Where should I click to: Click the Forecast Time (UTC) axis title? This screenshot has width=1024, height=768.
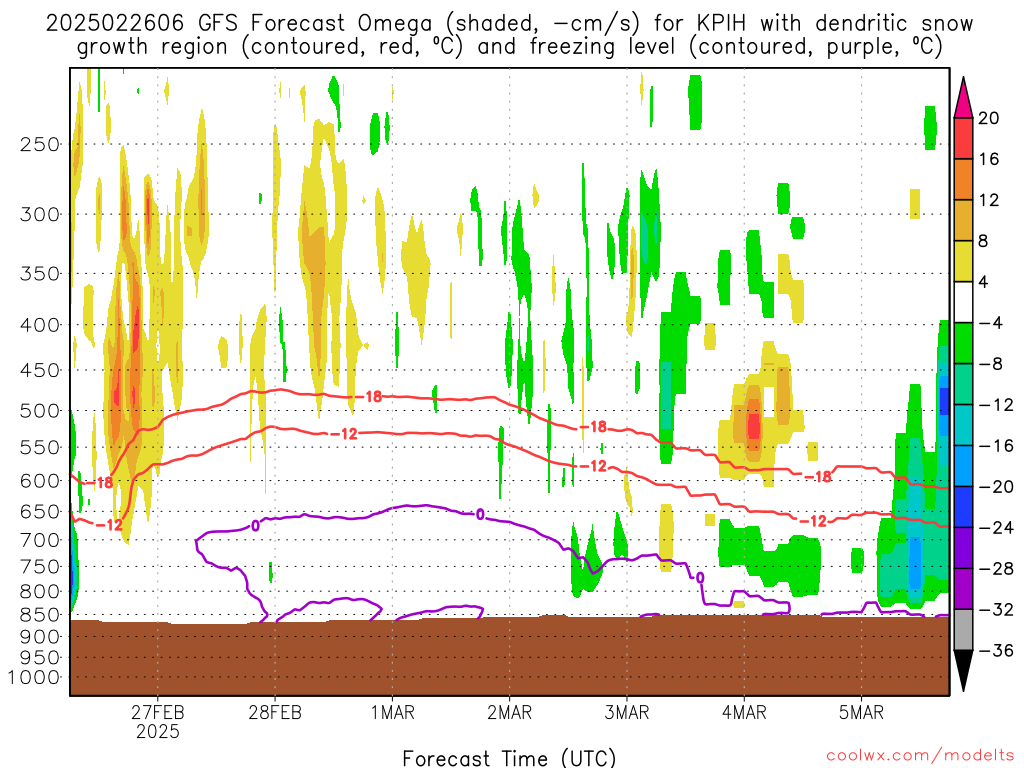pos(509,758)
